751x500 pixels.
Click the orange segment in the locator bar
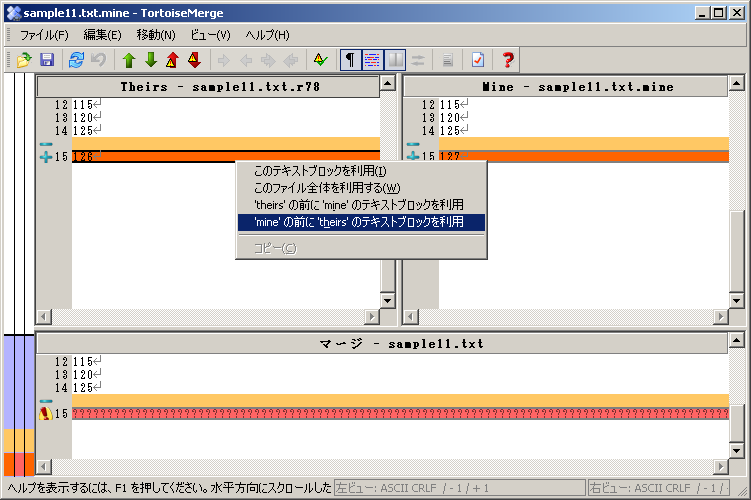(x=19, y=441)
